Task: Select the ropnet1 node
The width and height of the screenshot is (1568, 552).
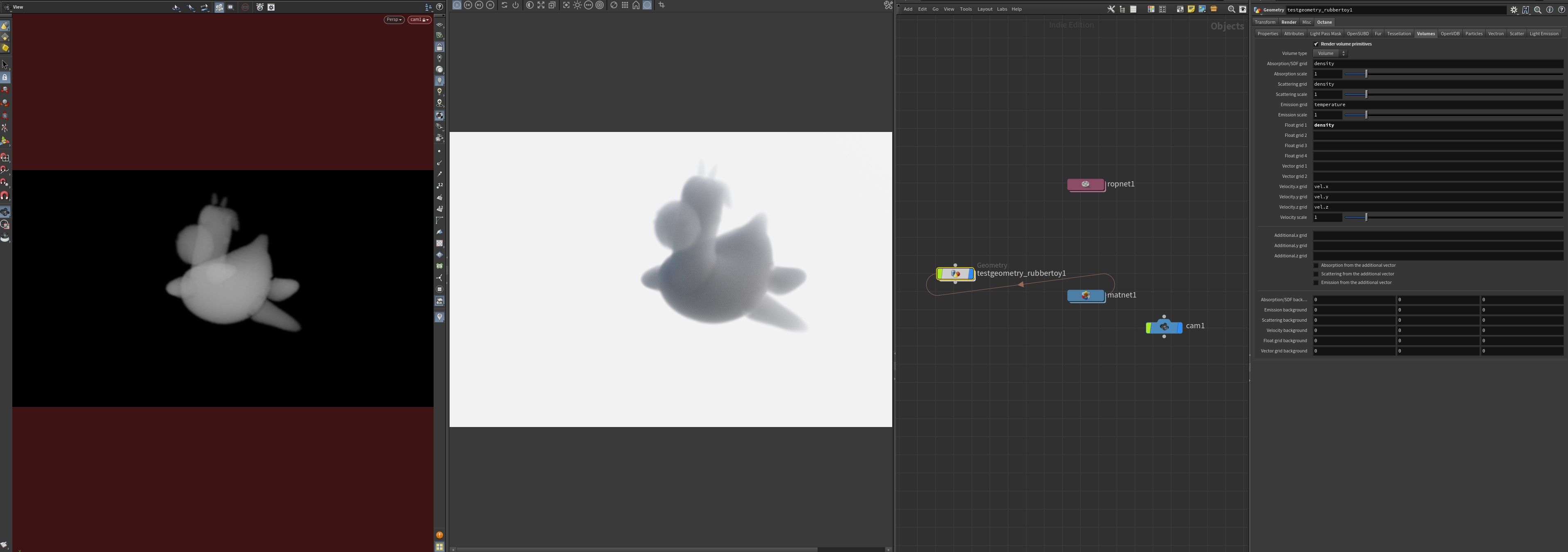Action: (x=1086, y=184)
